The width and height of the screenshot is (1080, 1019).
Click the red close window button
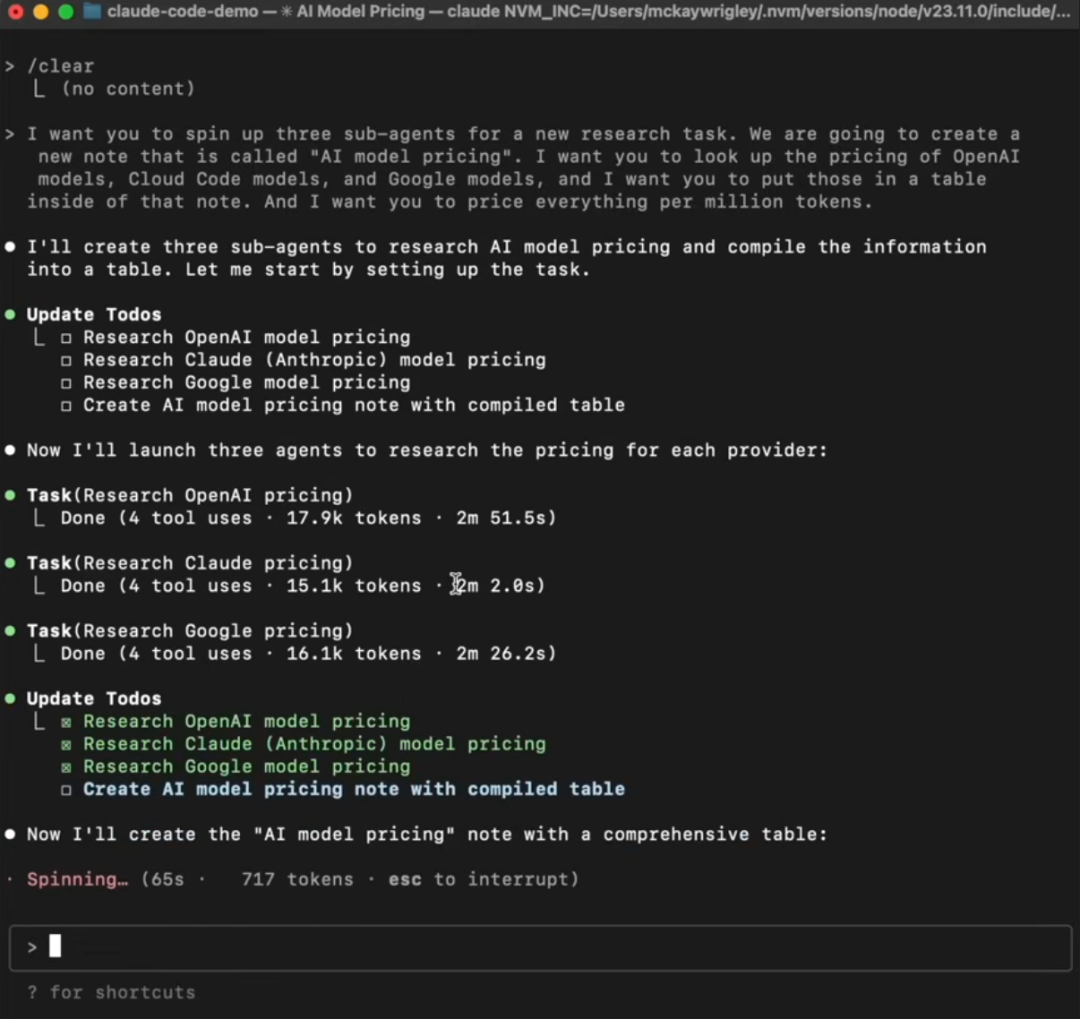[x=16, y=11]
